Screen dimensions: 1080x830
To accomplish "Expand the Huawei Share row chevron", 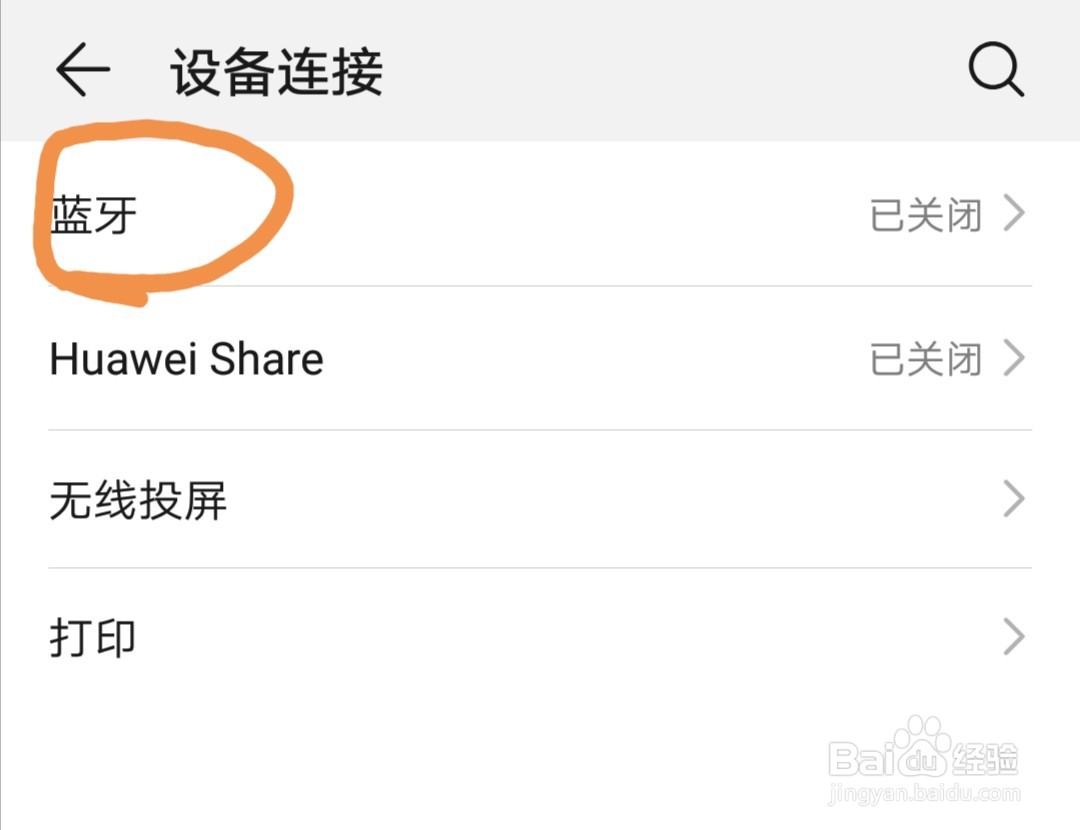I will [1014, 358].
